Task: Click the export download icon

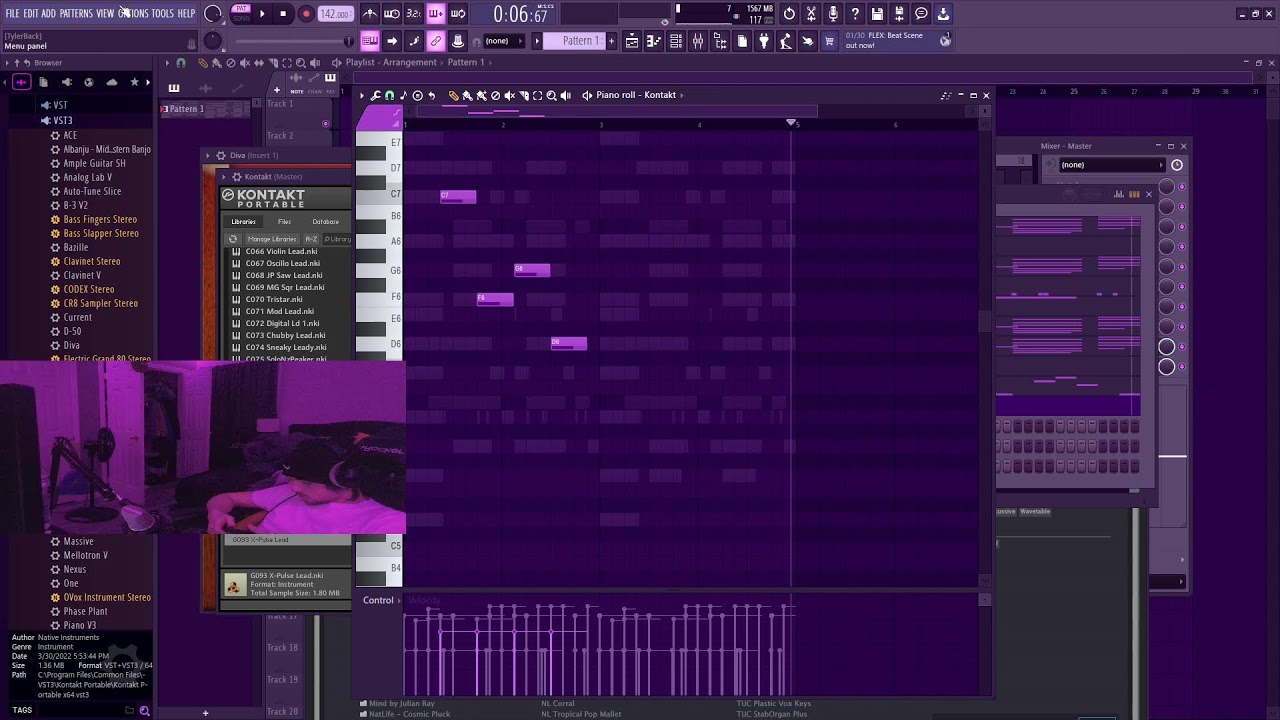Action: [x=943, y=14]
